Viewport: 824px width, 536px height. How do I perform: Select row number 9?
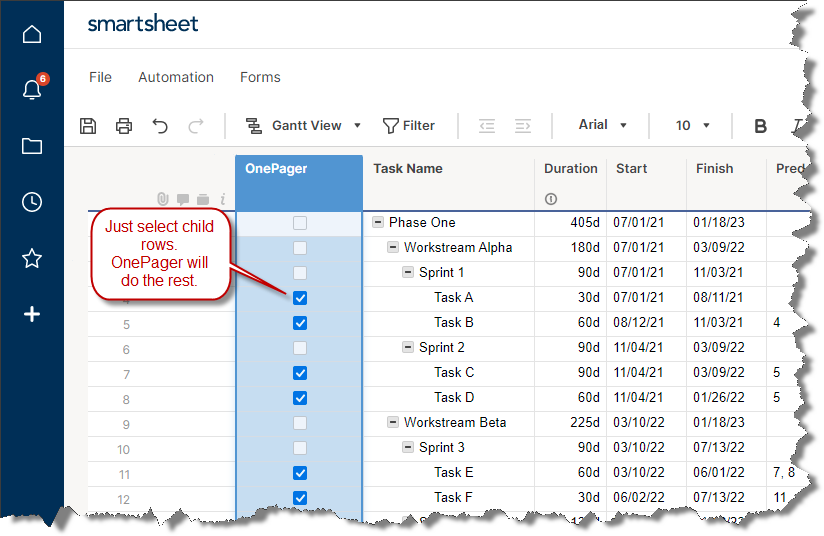coord(126,425)
